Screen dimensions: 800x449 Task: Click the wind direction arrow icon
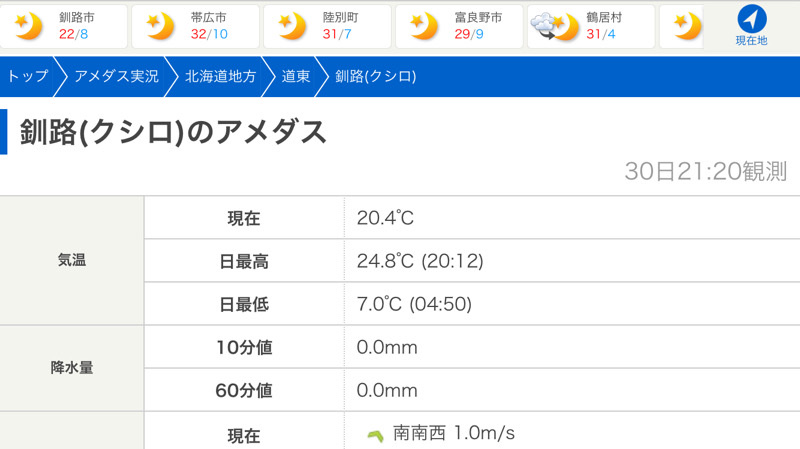[376, 436]
